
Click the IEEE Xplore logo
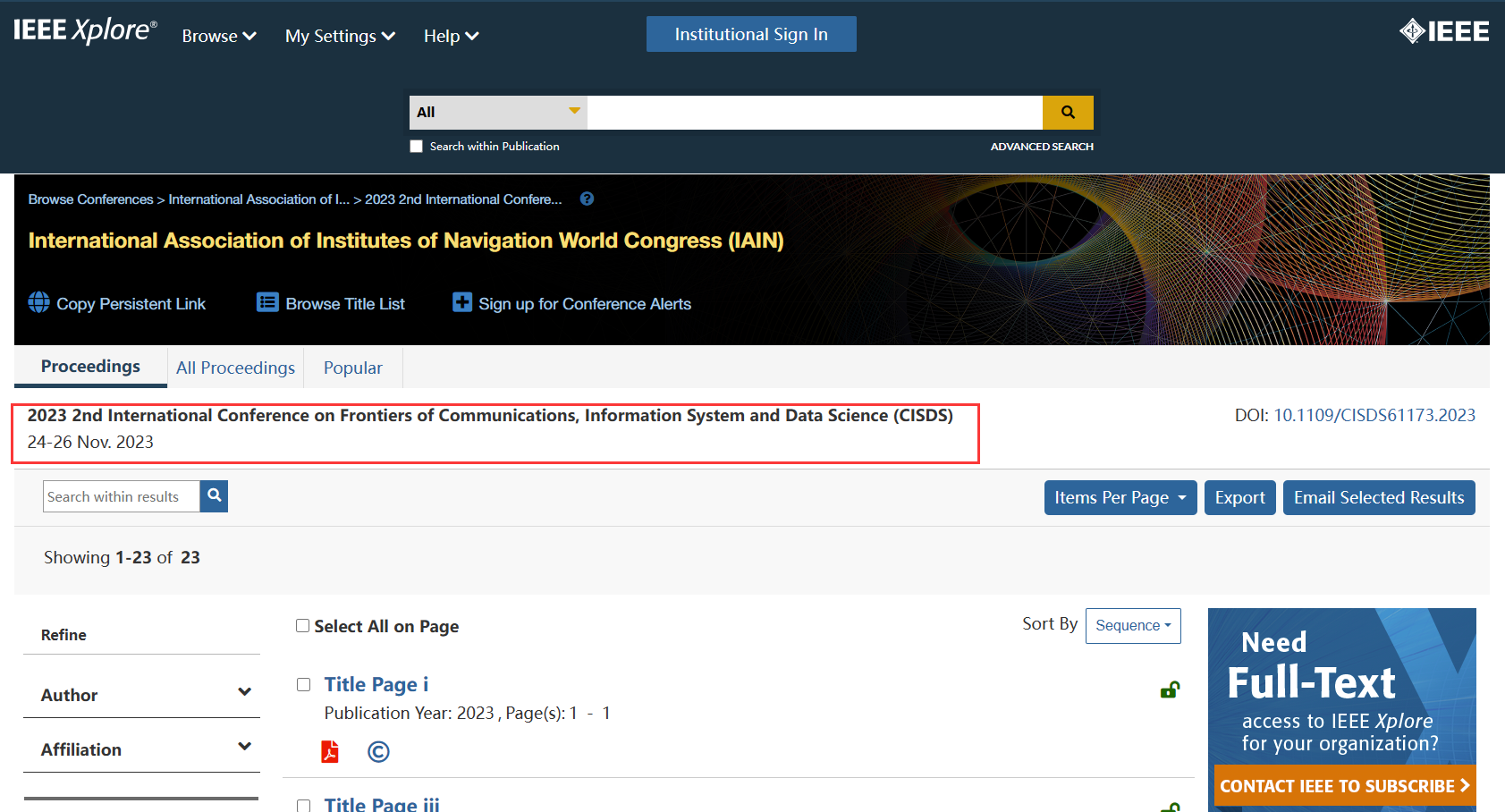click(x=85, y=31)
